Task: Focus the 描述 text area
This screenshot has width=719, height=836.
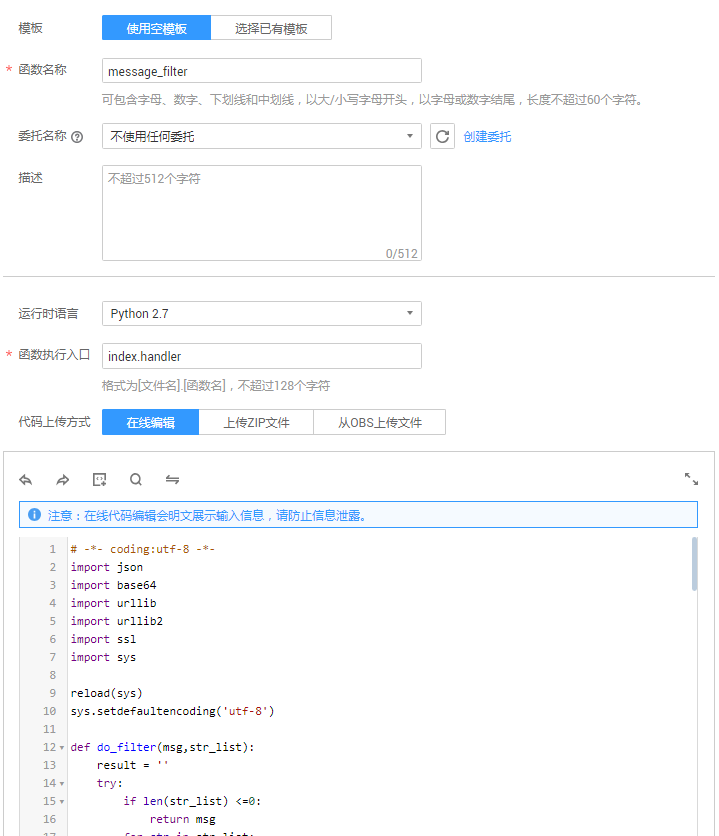Action: coord(262,213)
